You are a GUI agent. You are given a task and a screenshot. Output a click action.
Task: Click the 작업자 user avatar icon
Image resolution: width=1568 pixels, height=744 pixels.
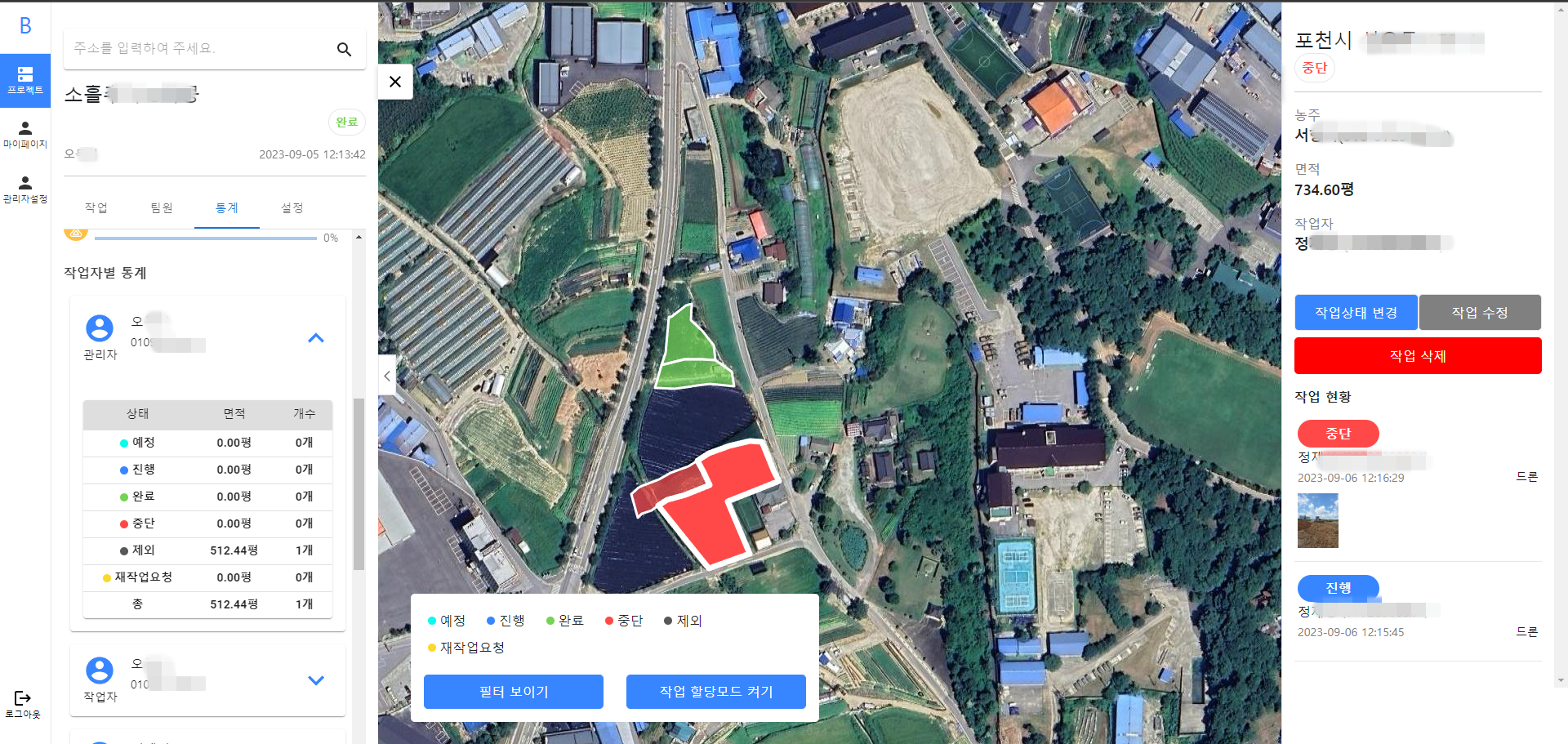pyautogui.click(x=100, y=670)
